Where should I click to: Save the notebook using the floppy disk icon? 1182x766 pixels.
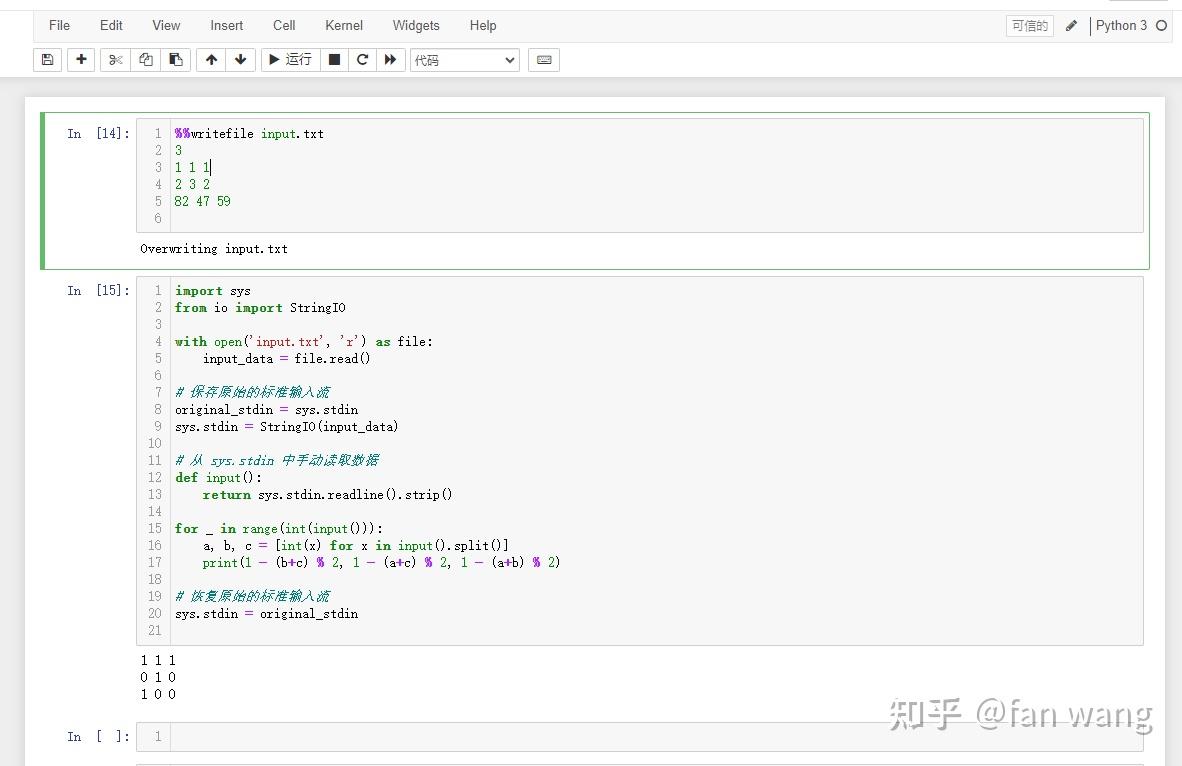(47, 60)
